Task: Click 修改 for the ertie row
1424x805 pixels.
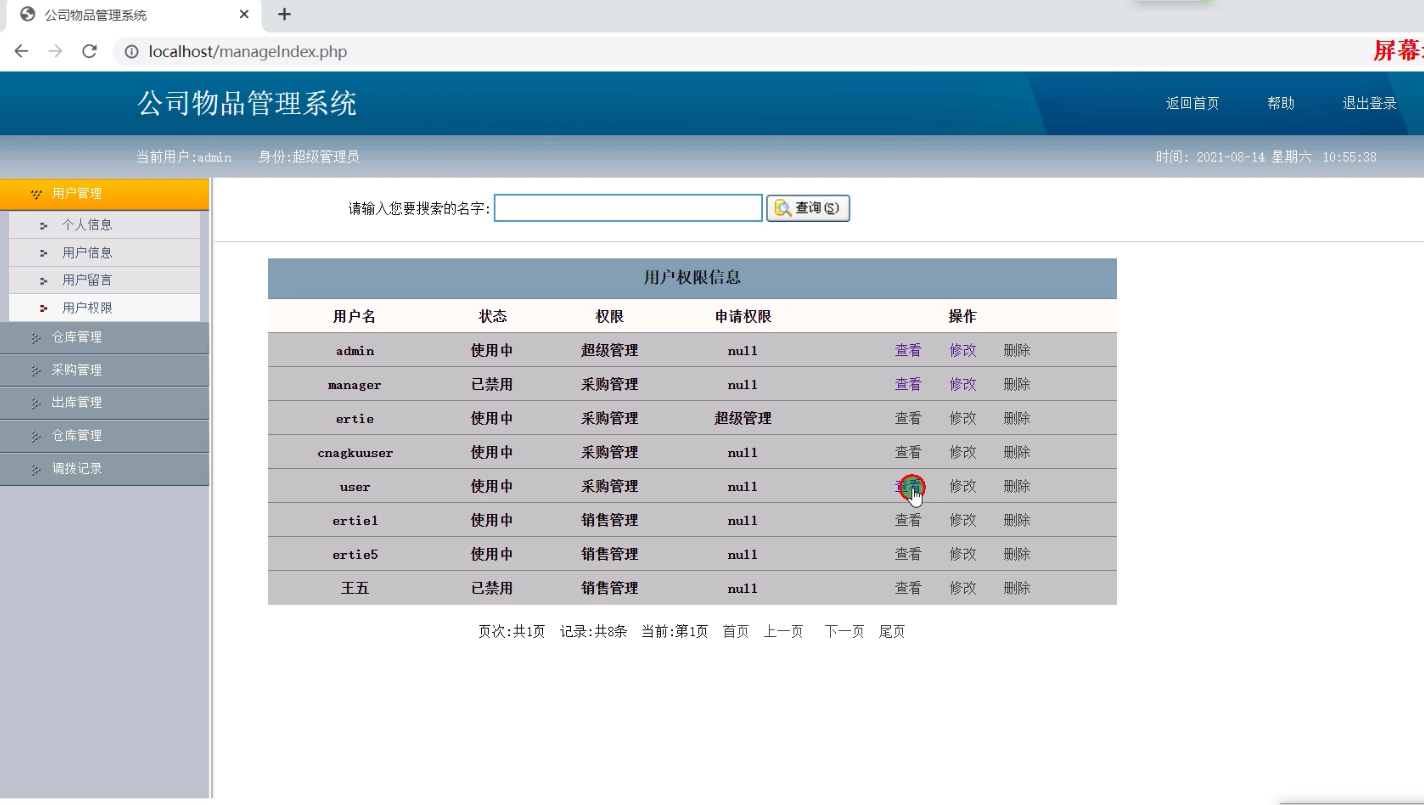Action: click(x=963, y=418)
